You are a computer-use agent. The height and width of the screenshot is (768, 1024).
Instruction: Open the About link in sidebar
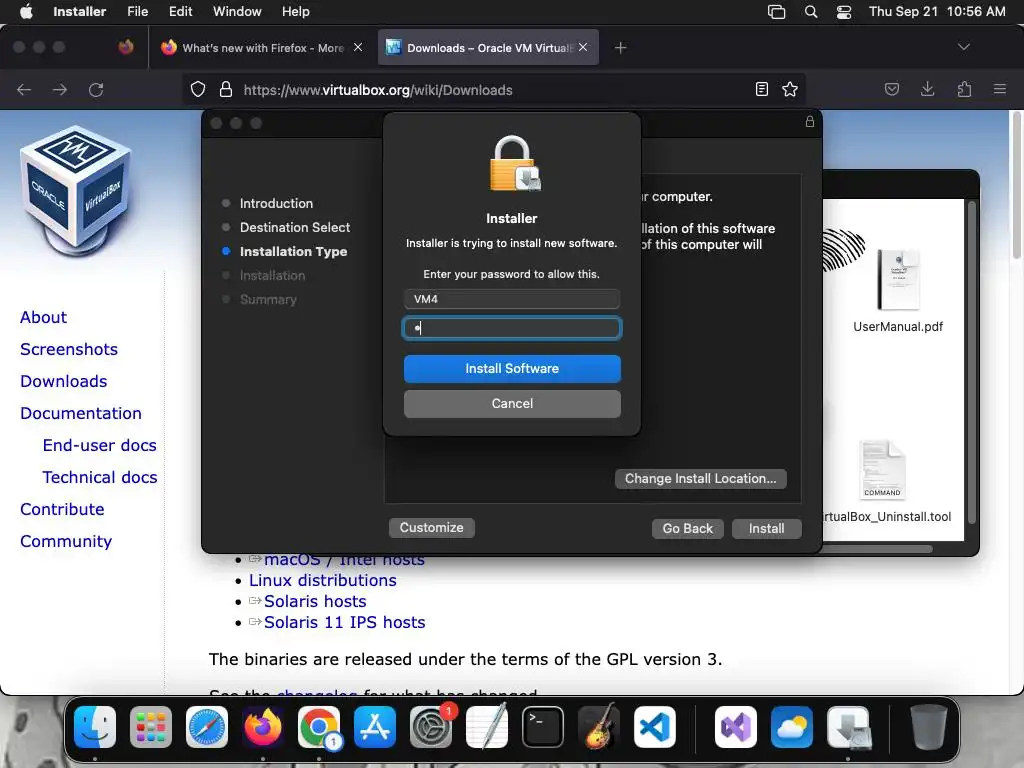pos(43,317)
